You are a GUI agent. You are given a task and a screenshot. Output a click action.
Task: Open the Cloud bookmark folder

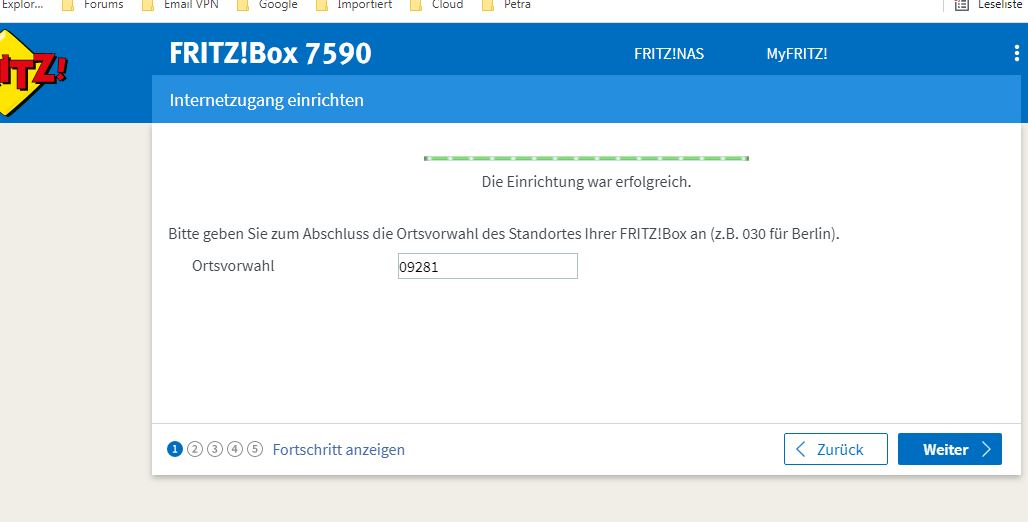click(437, 5)
